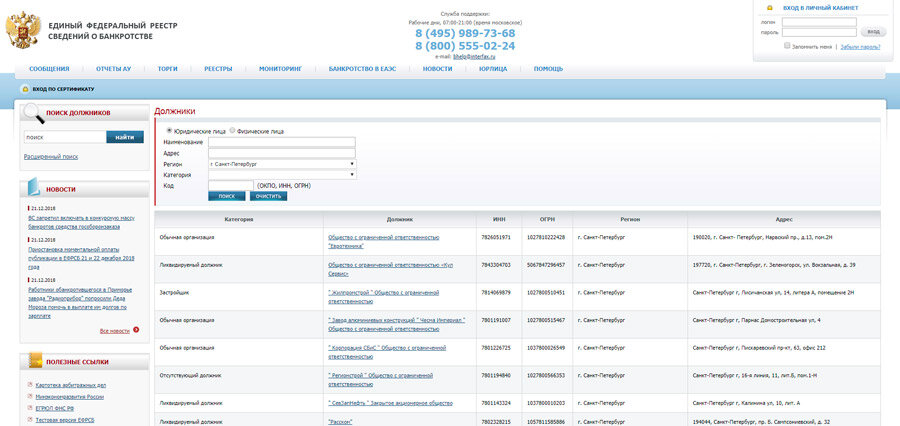Click OGRN value 5067847296457
This screenshot has height=426, width=900.
(x=546, y=265)
